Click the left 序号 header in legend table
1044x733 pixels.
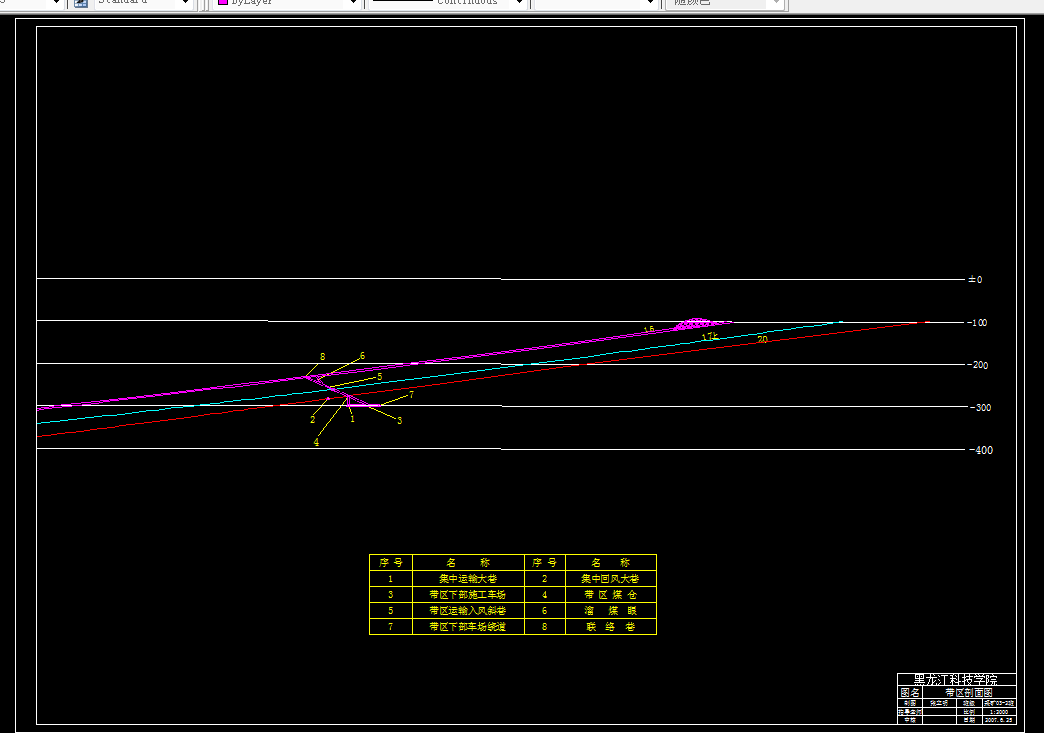pos(391,563)
